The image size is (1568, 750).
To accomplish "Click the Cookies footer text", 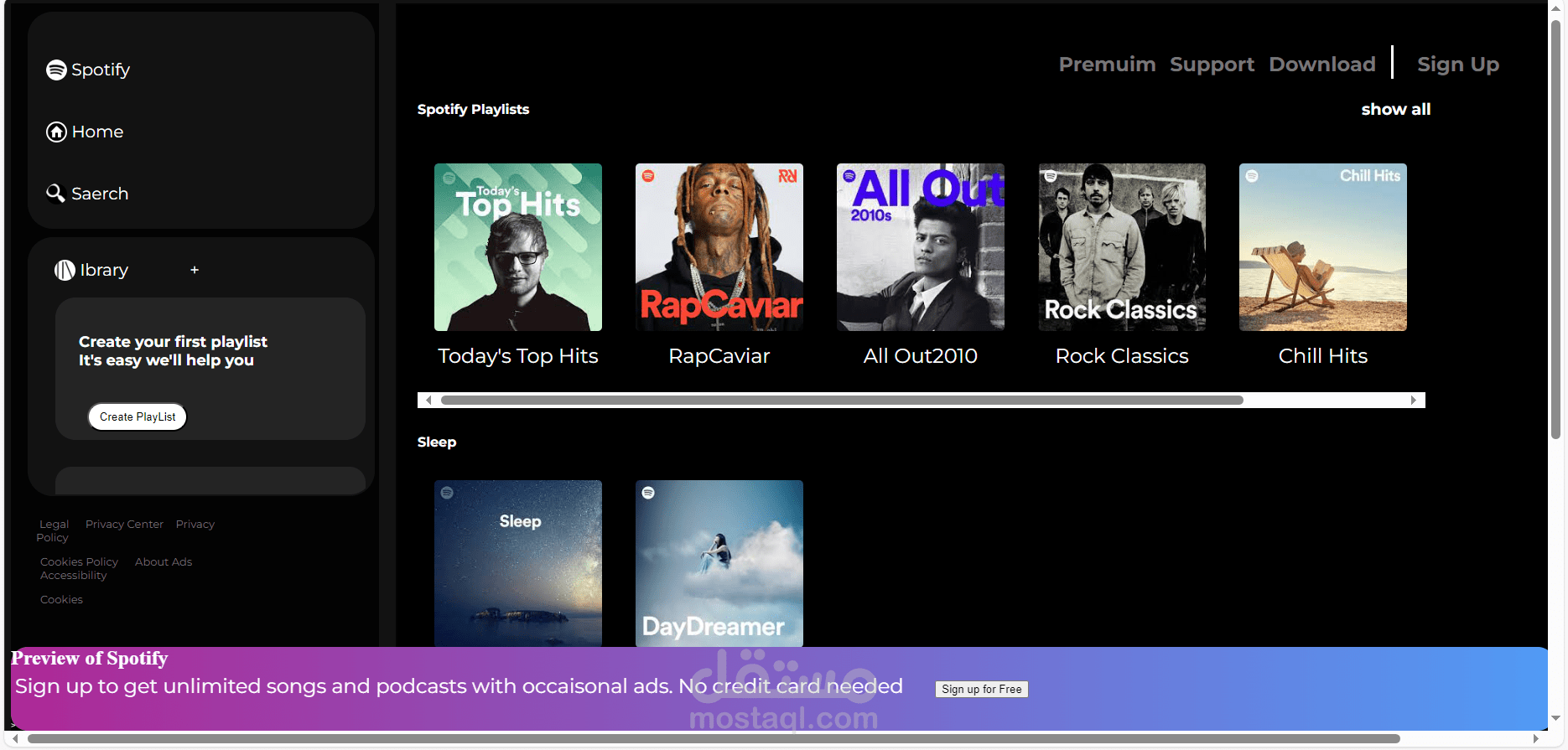I will 61,599.
